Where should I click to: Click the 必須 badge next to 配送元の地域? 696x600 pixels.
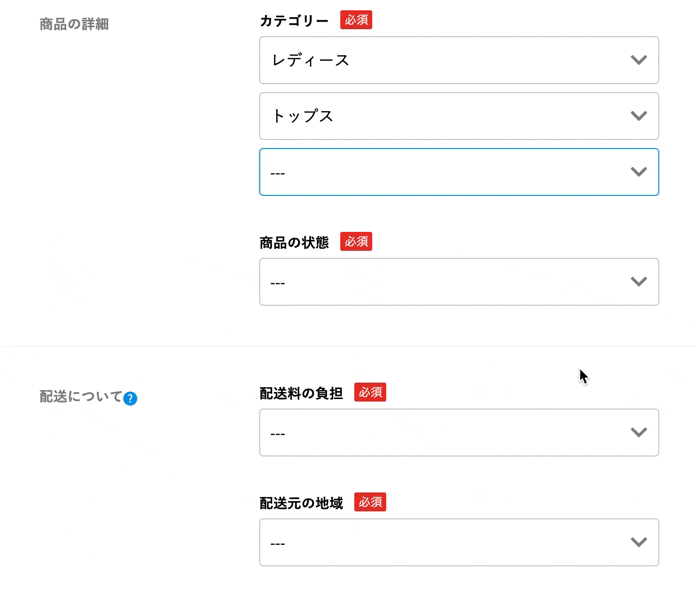click(370, 502)
